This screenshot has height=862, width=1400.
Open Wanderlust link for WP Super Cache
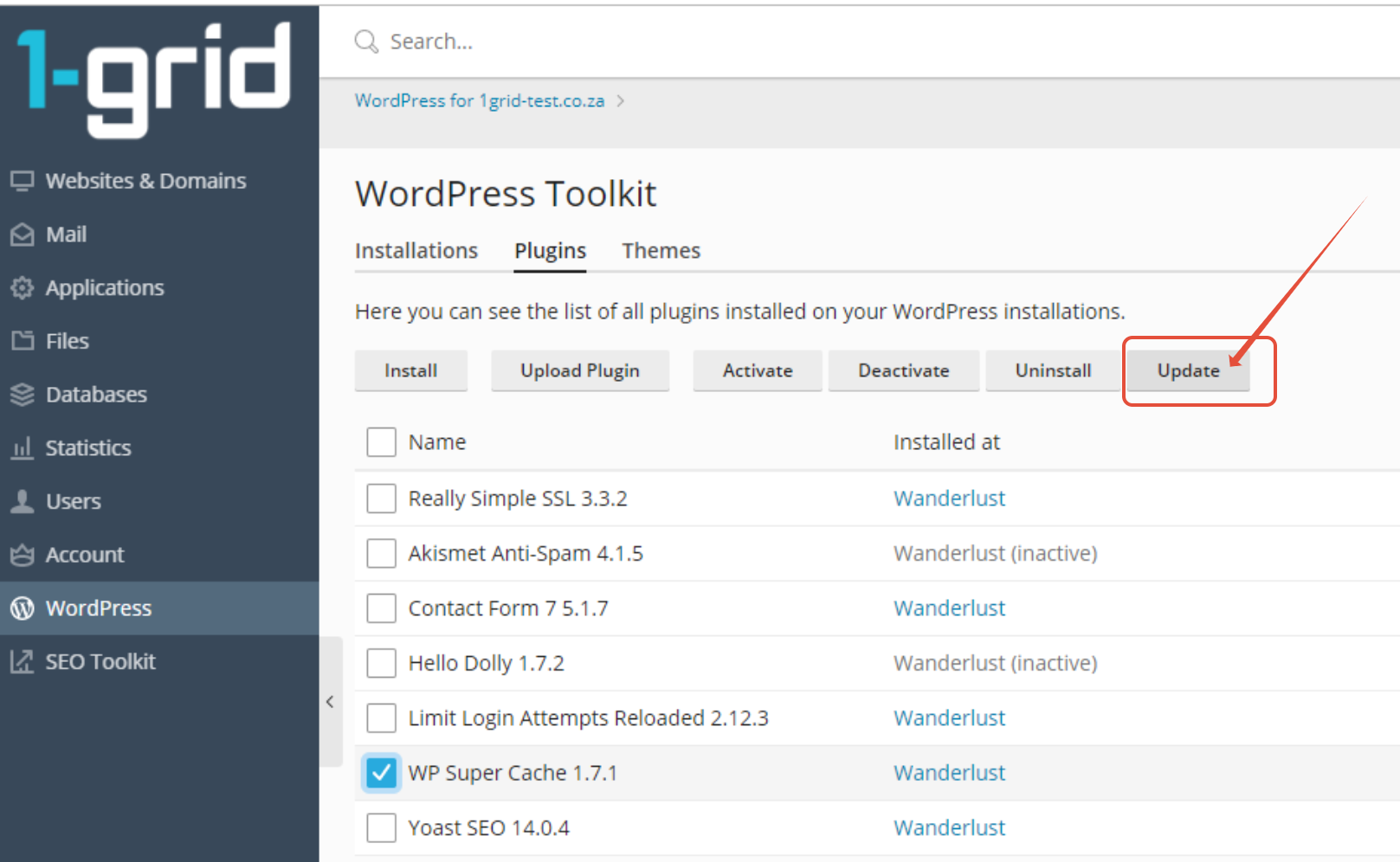point(949,773)
